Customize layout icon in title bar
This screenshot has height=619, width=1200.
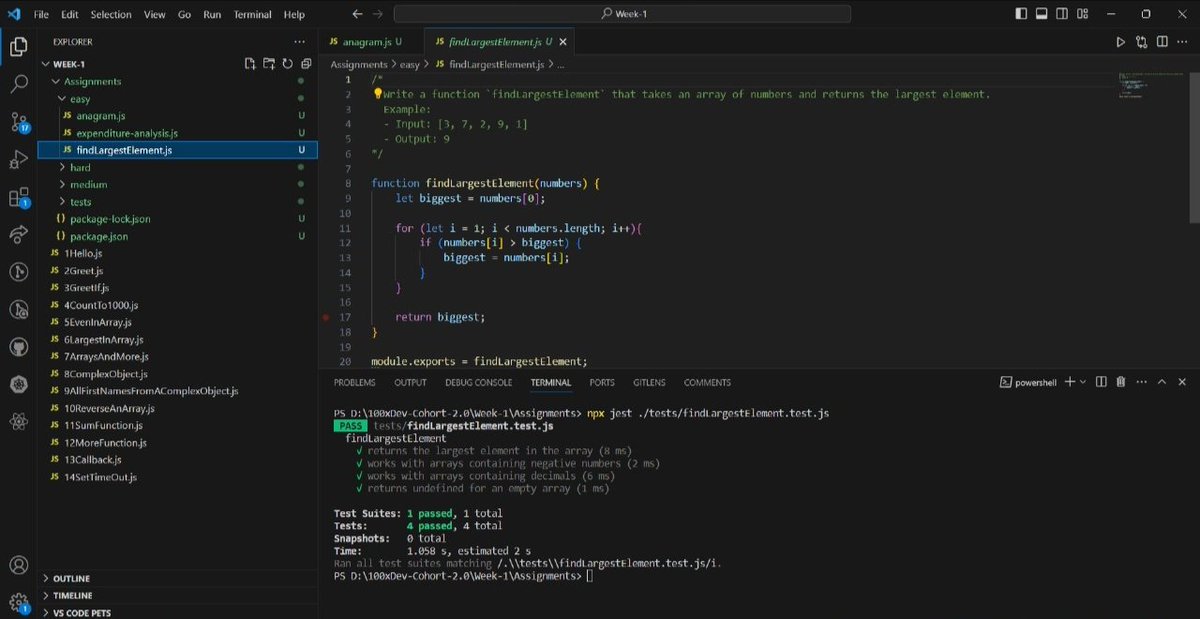[x=1081, y=14]
